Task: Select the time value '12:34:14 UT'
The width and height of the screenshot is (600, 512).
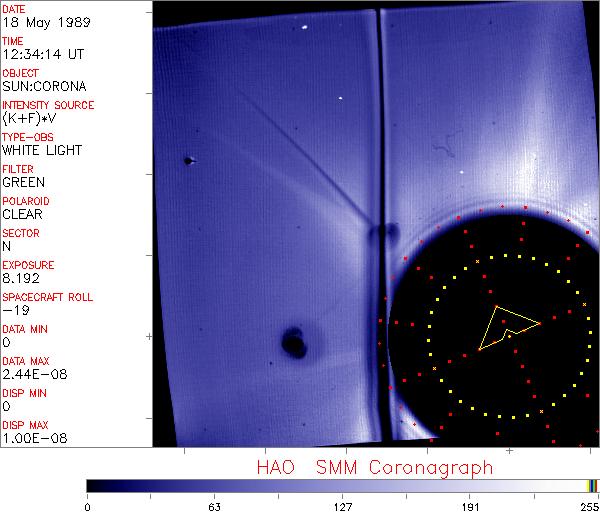Action: click(43, 54)
